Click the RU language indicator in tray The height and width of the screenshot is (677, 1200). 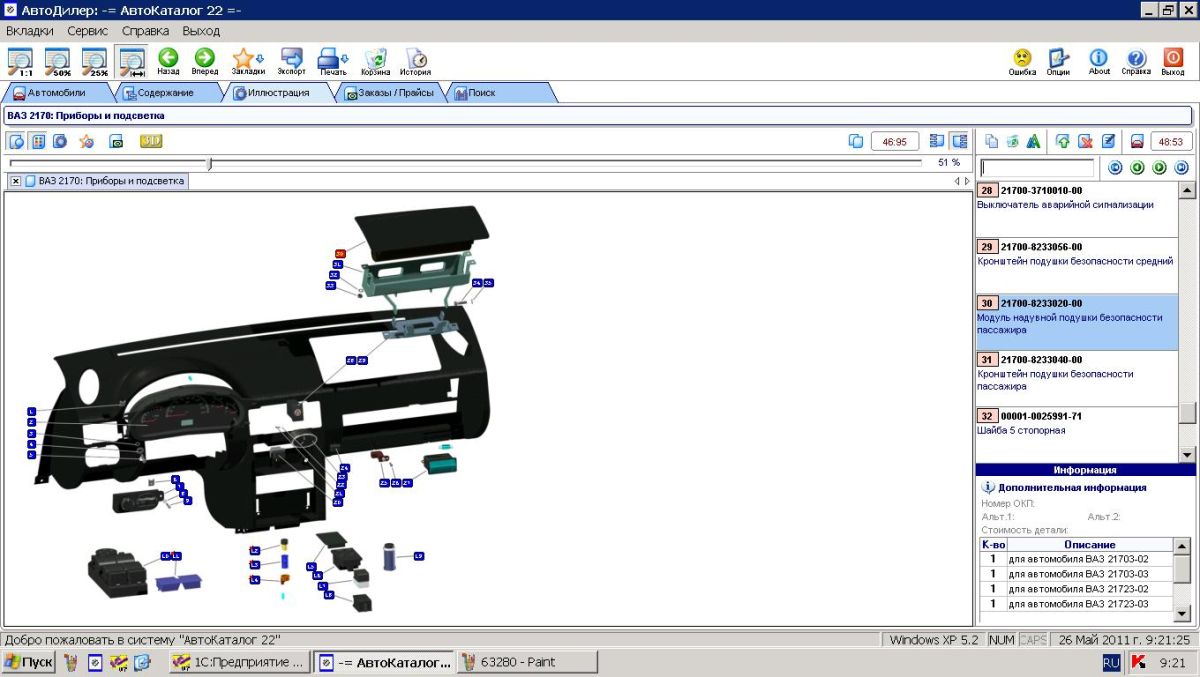[x=1111, y=662]
